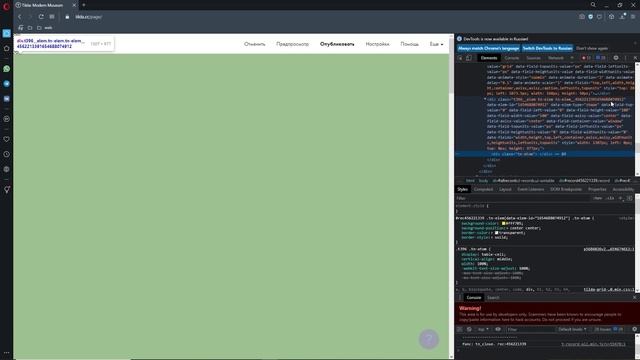Select the highlighted tn-atom div line
Viewport: 640px width, 360px height.
[544, 154]
